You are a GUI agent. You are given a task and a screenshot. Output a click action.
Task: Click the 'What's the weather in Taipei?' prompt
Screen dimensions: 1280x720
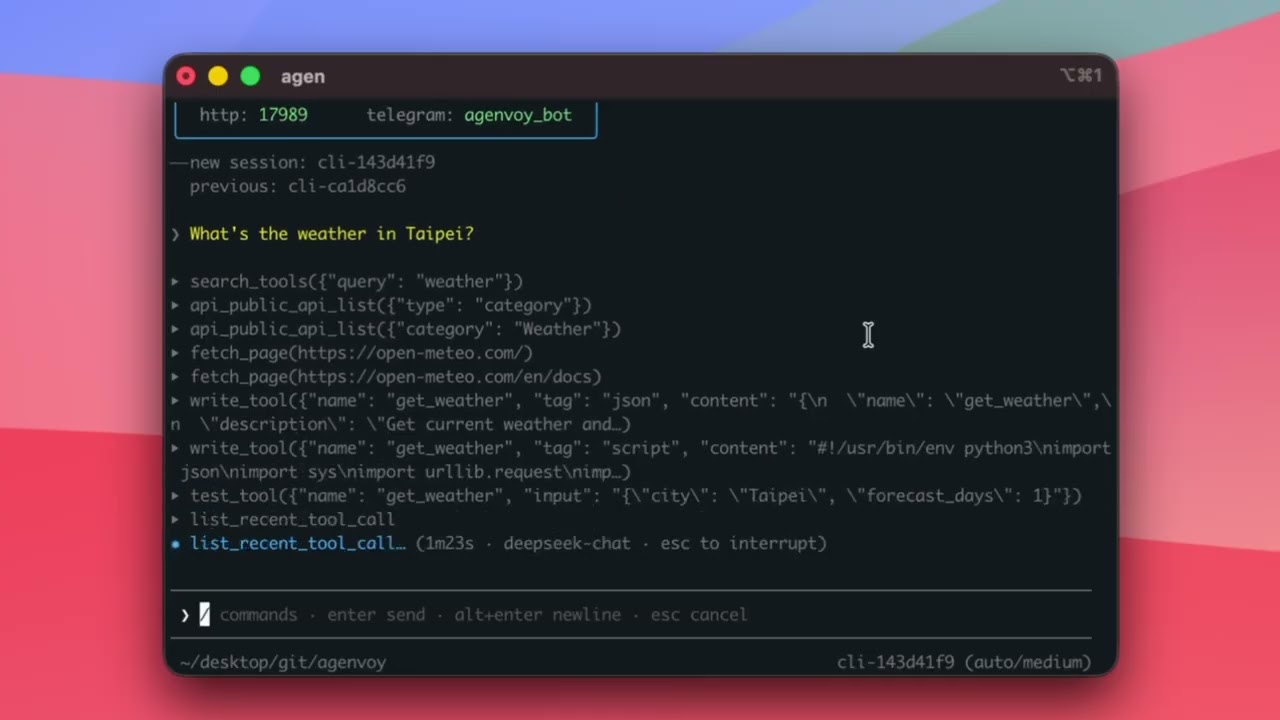click(331, 234)
